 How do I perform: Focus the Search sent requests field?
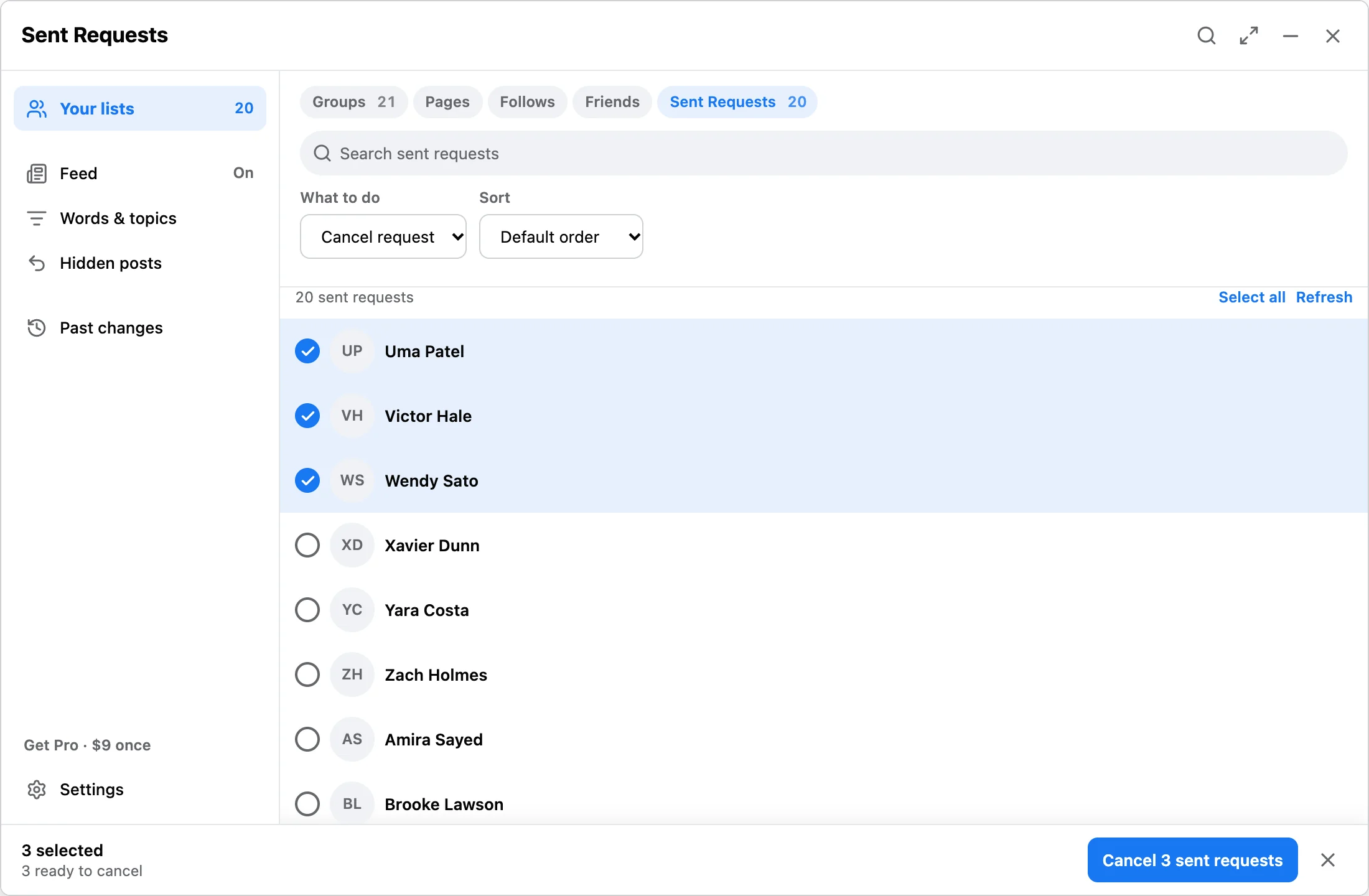(x=823, y=153)
